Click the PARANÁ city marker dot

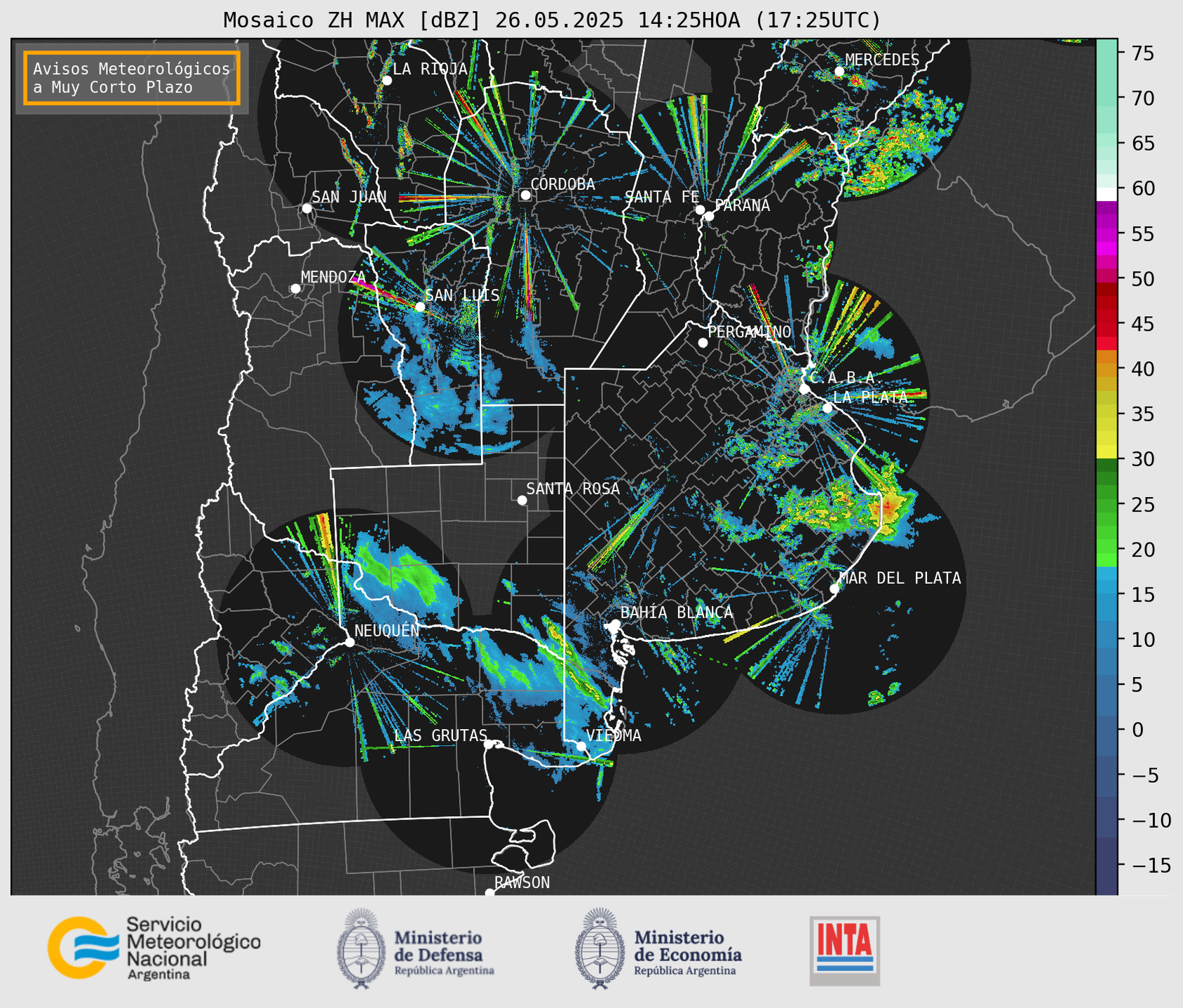point(709,216)
